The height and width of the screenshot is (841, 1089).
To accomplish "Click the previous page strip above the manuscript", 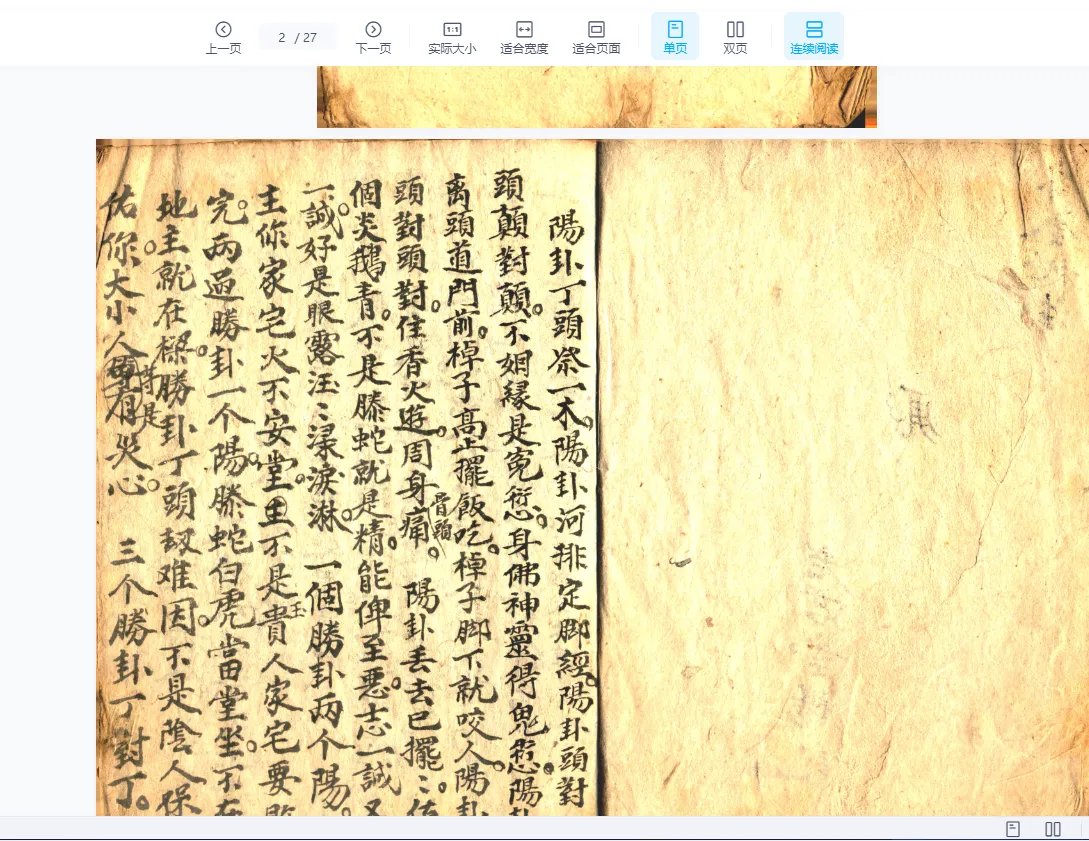I will (597, 97).
